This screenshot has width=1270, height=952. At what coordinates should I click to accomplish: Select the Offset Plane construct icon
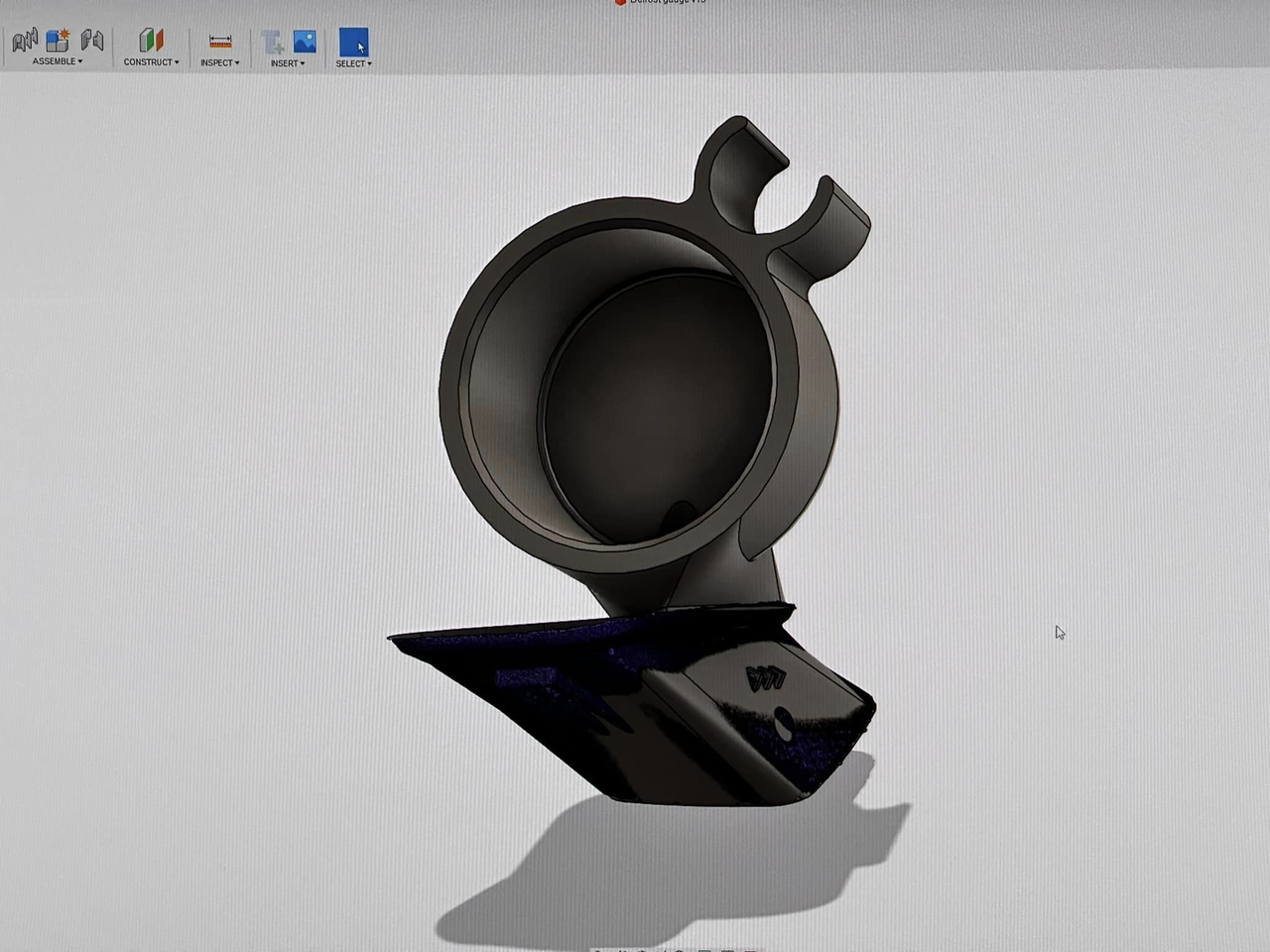click(x=151, y=41)
